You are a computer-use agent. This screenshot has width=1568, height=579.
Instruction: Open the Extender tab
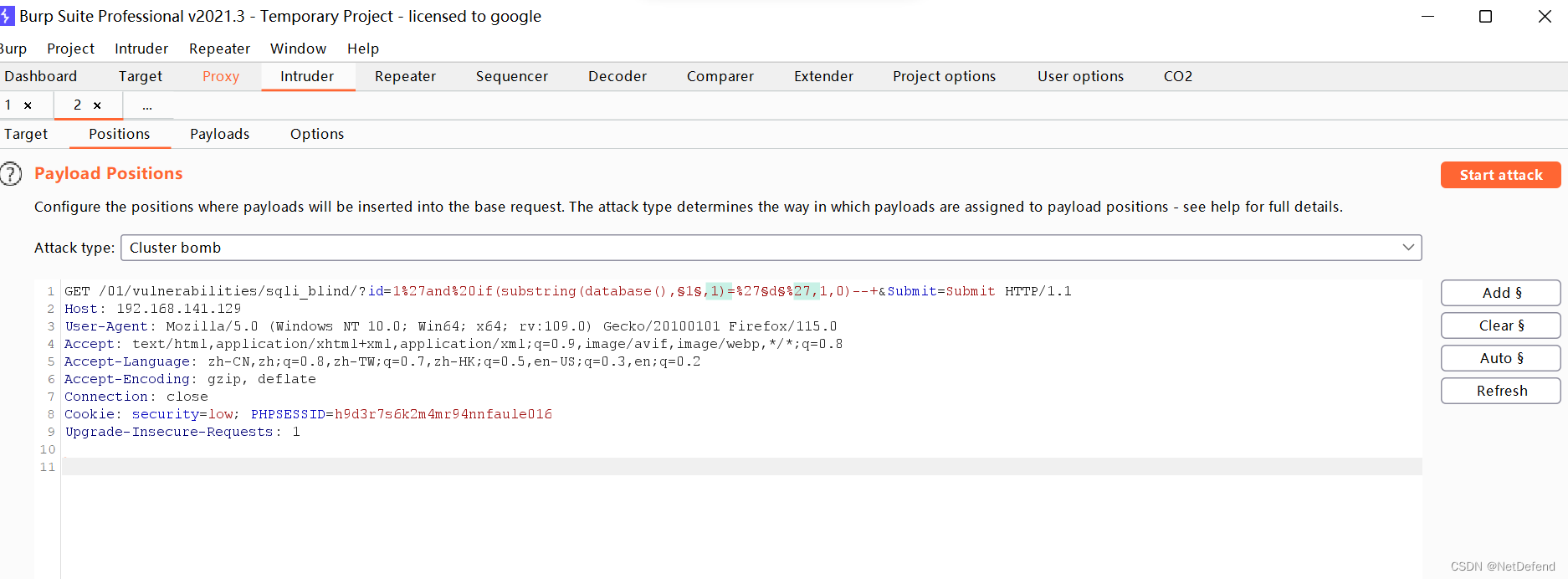point(823,76)
